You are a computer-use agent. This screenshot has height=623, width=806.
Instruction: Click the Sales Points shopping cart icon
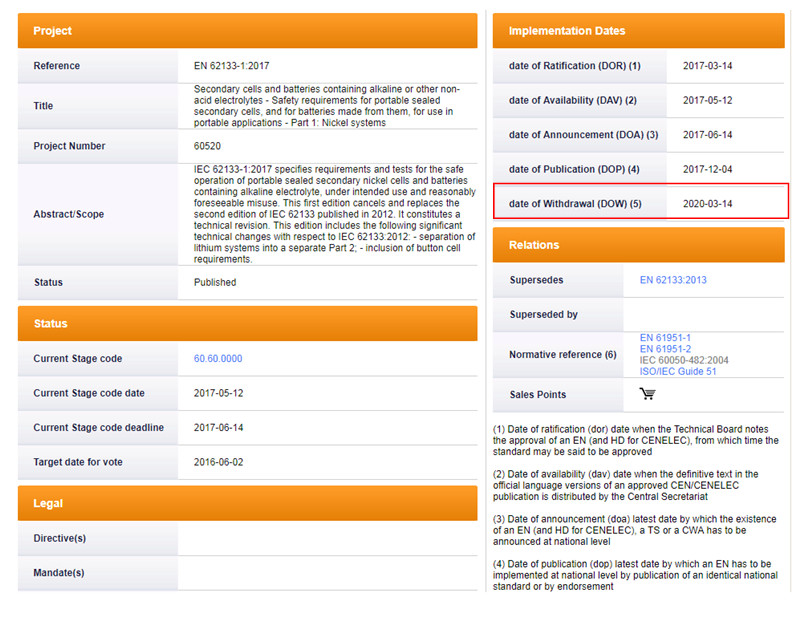[647, 394]
